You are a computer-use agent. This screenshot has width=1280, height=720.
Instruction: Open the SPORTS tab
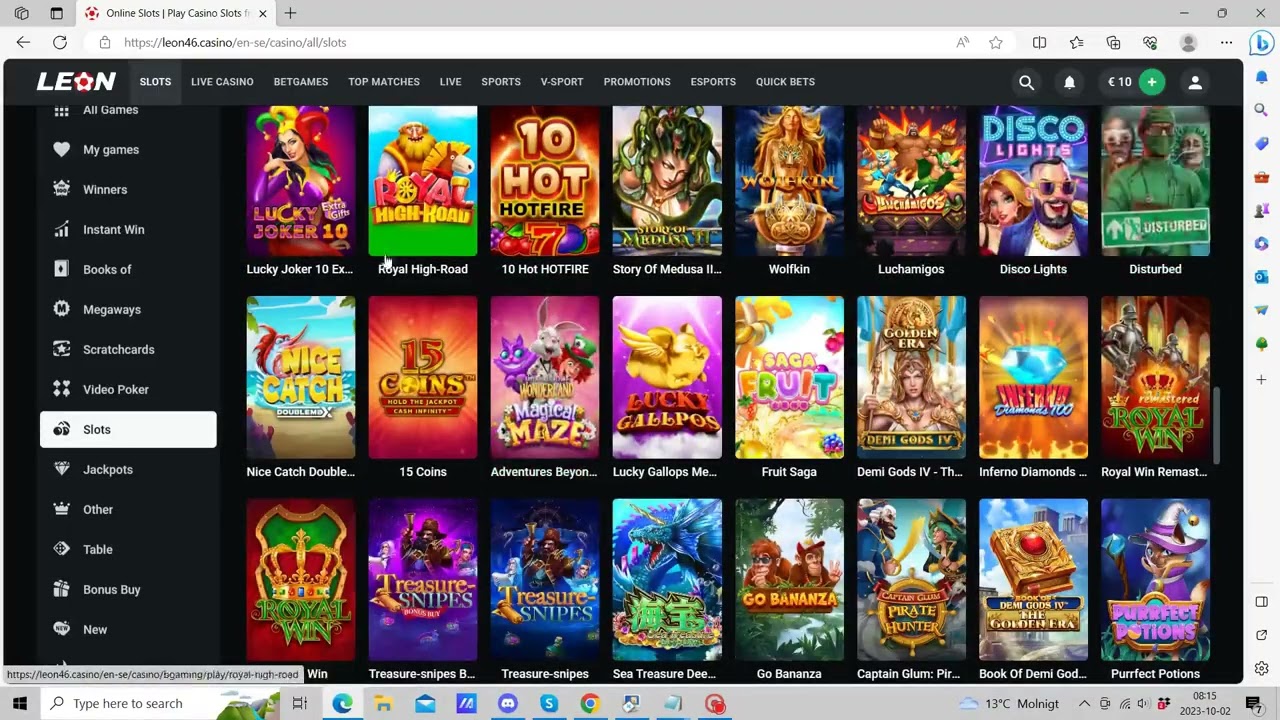tap(501, 82)
